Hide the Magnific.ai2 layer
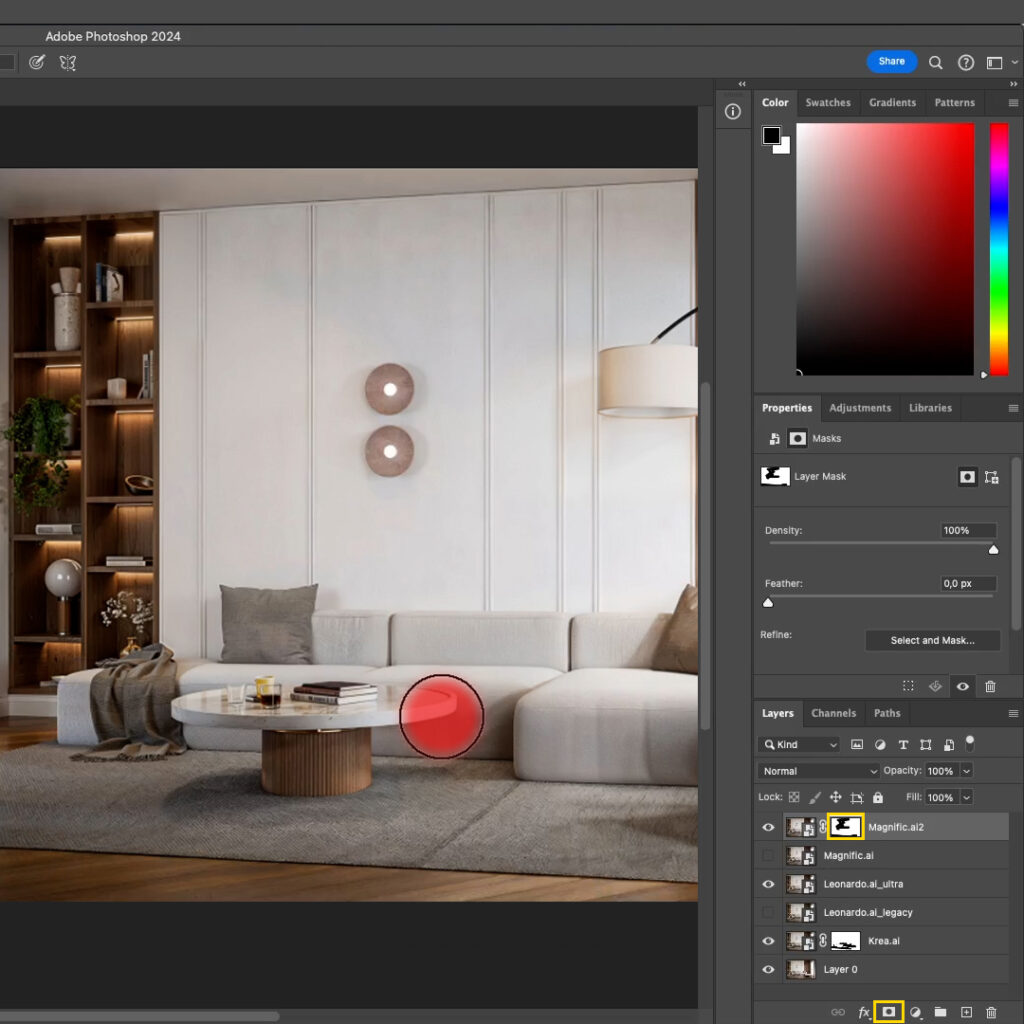The image size is (1024, 1024). 768,827
